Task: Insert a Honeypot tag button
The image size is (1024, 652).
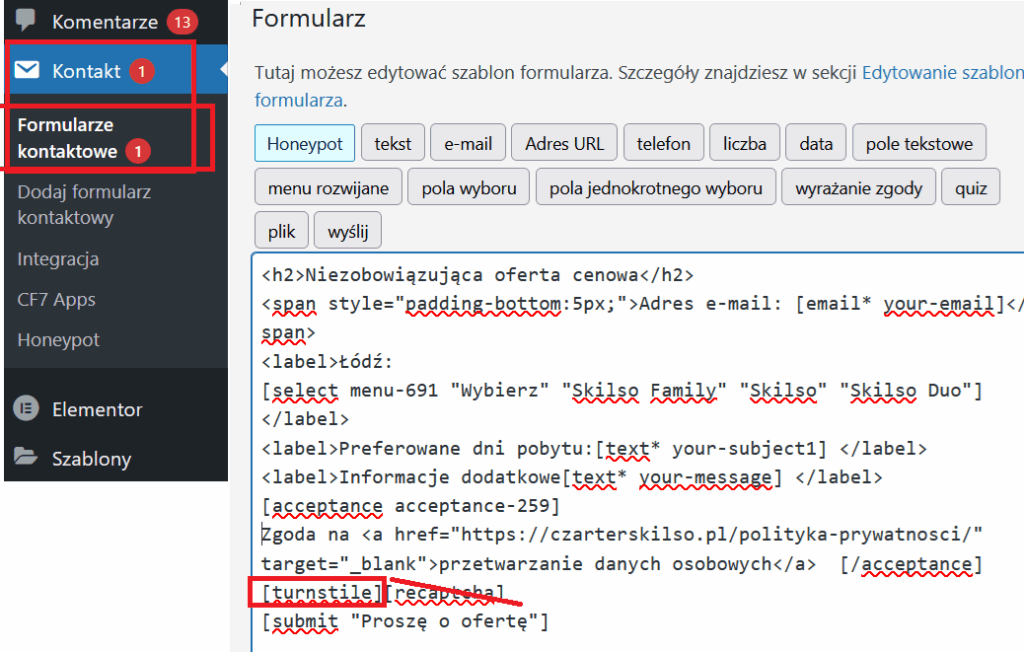Action: click(x=304, y=143)
